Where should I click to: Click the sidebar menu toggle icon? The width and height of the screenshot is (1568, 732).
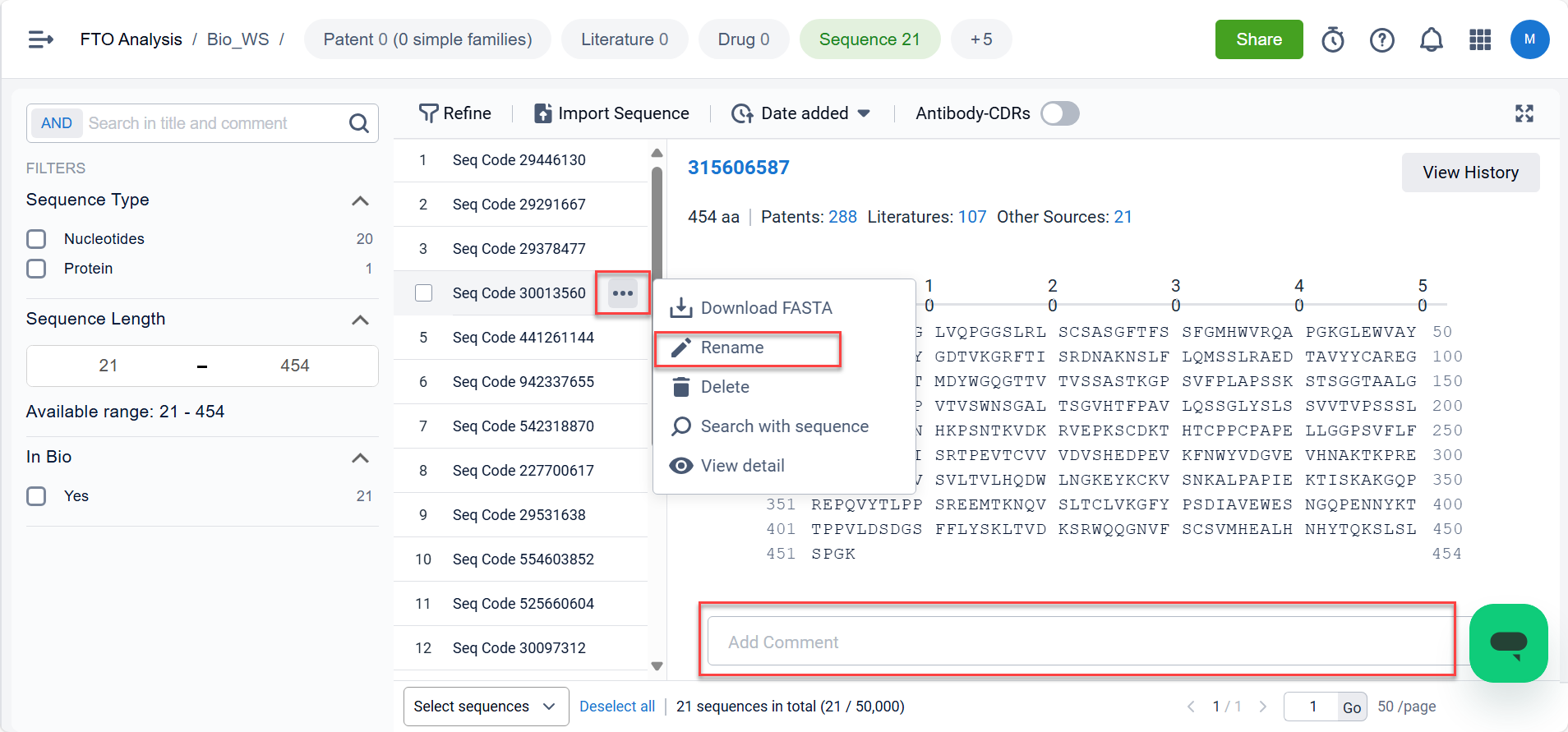point(40,39)
